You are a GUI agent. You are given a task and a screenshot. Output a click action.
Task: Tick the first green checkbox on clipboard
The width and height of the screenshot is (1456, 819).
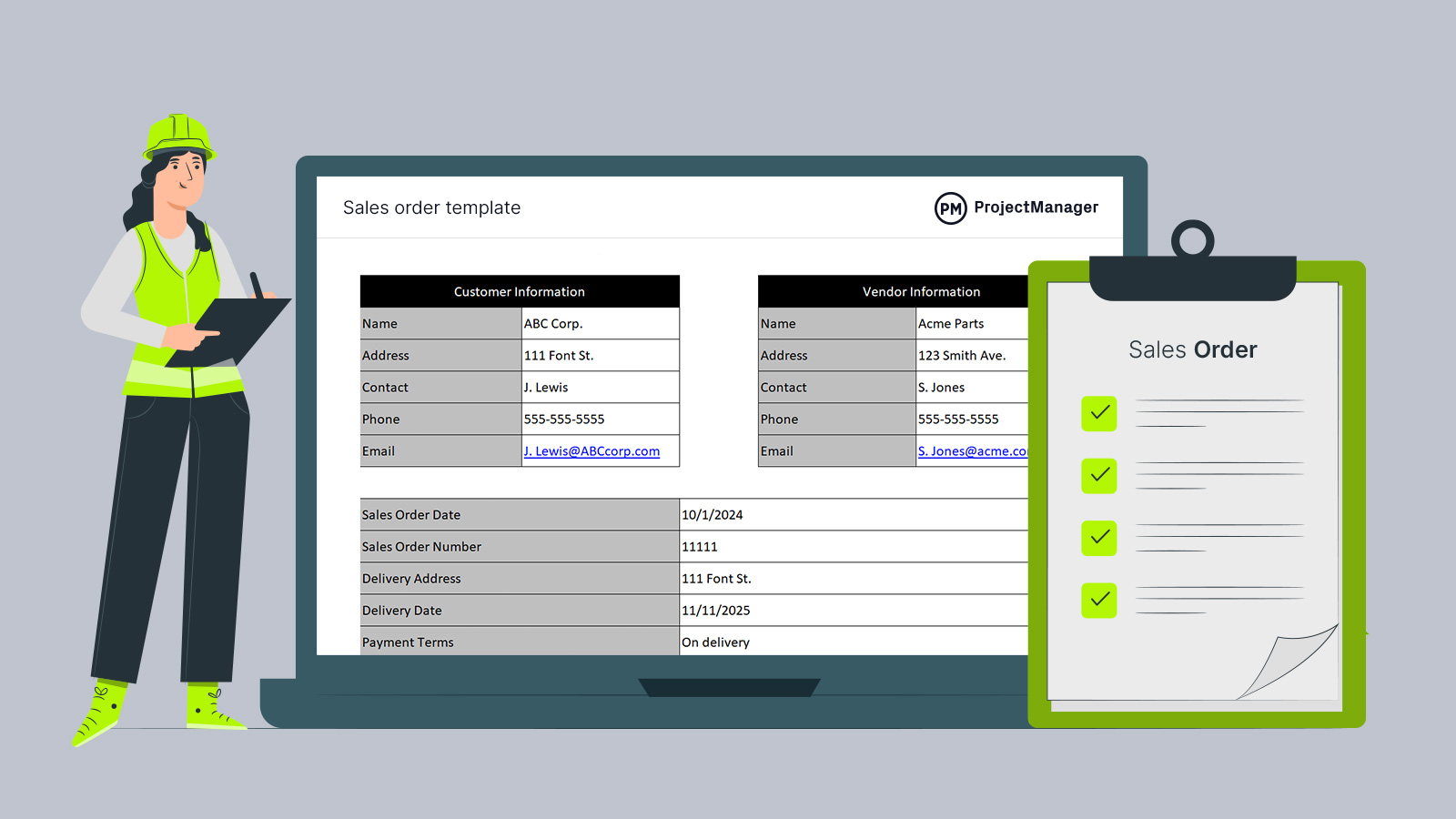(1099, 413)
